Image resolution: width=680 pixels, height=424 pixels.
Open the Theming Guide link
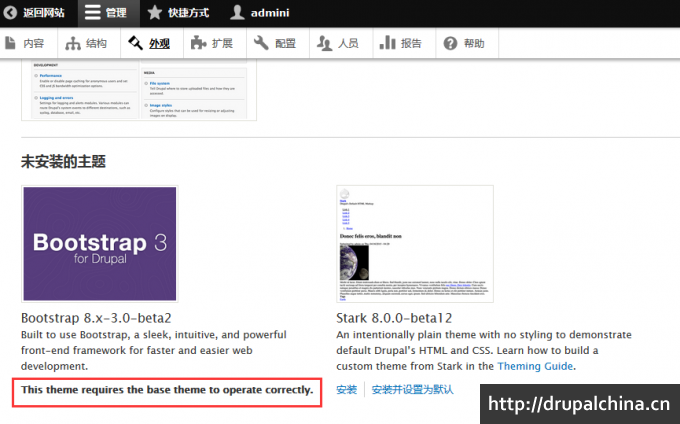pos(535,366)
